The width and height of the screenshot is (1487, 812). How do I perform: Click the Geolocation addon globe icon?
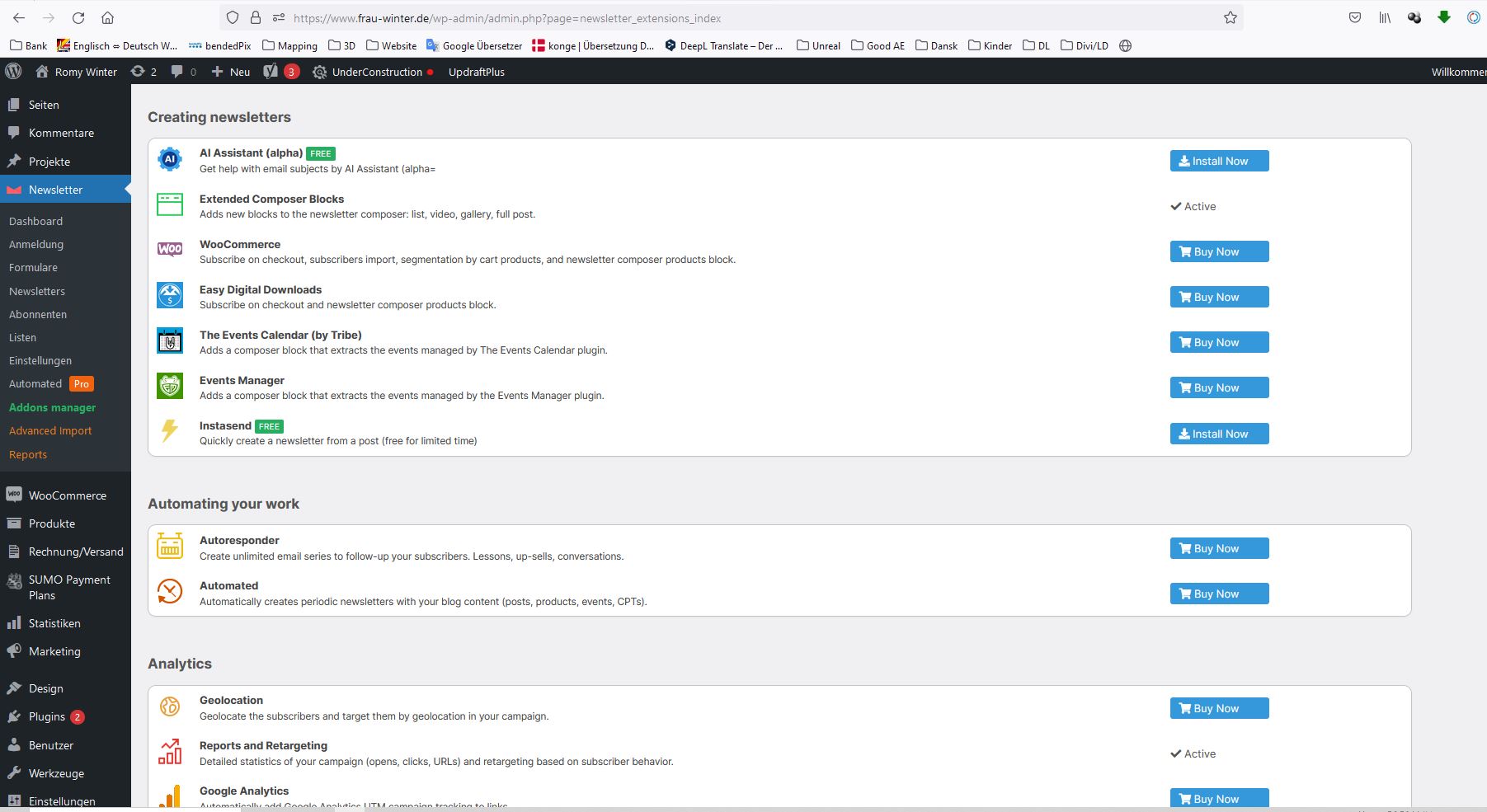coord(170,706)
